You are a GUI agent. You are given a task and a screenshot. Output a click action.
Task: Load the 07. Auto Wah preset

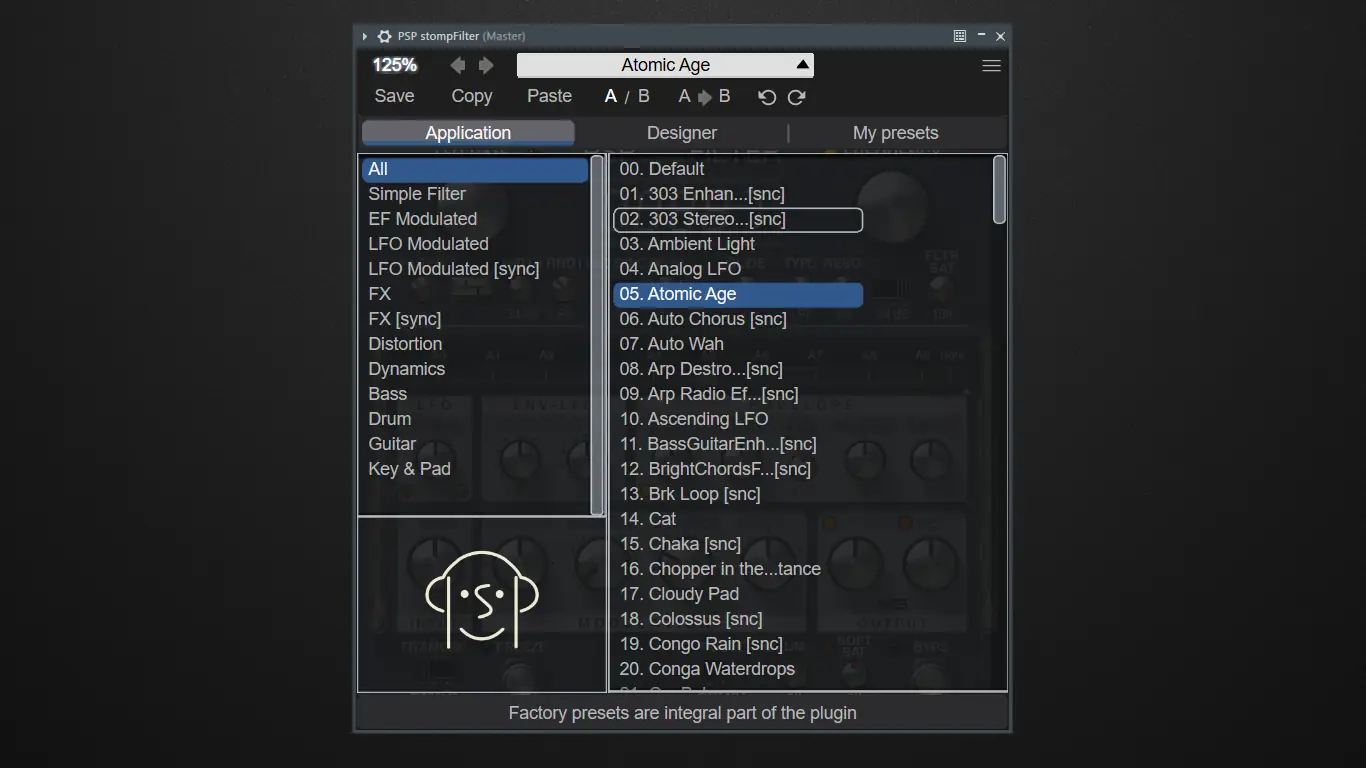click(x=738, y=344)
